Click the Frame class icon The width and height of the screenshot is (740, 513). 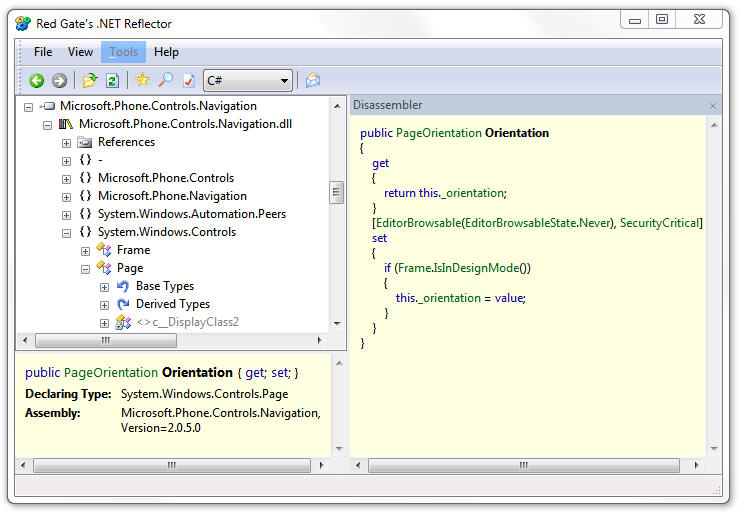tap(104, 250)
